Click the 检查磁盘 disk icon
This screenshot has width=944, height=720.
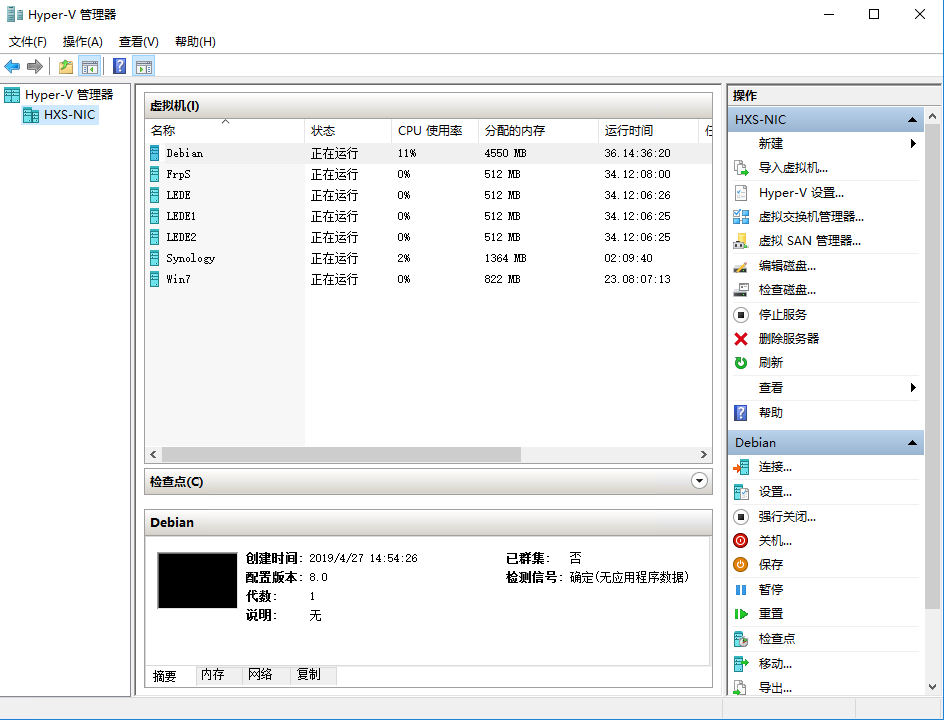(741, 290)
